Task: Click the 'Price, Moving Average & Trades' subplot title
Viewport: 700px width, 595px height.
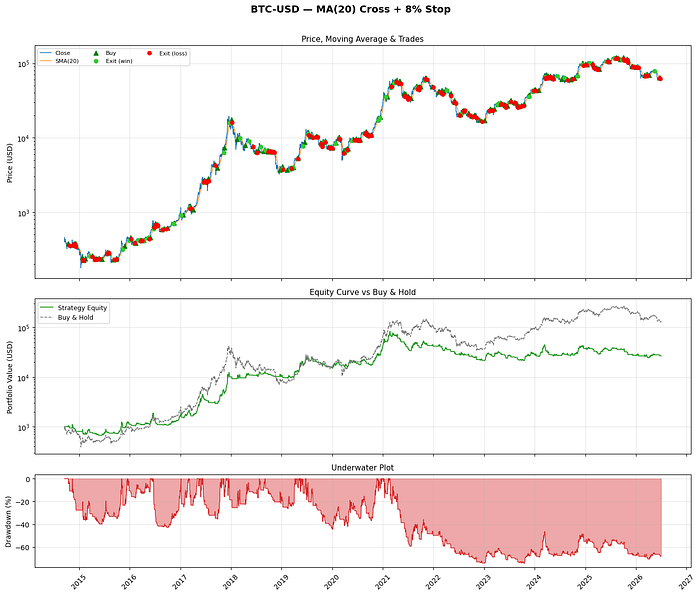Action: (x=362, y=39)
